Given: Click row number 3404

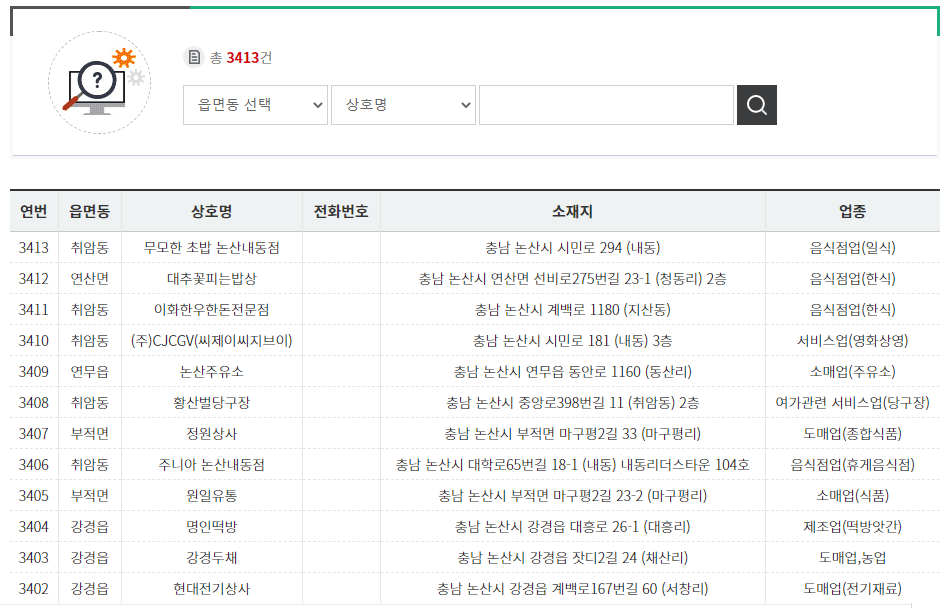Looking at the screenshot, I should (34, 527).
